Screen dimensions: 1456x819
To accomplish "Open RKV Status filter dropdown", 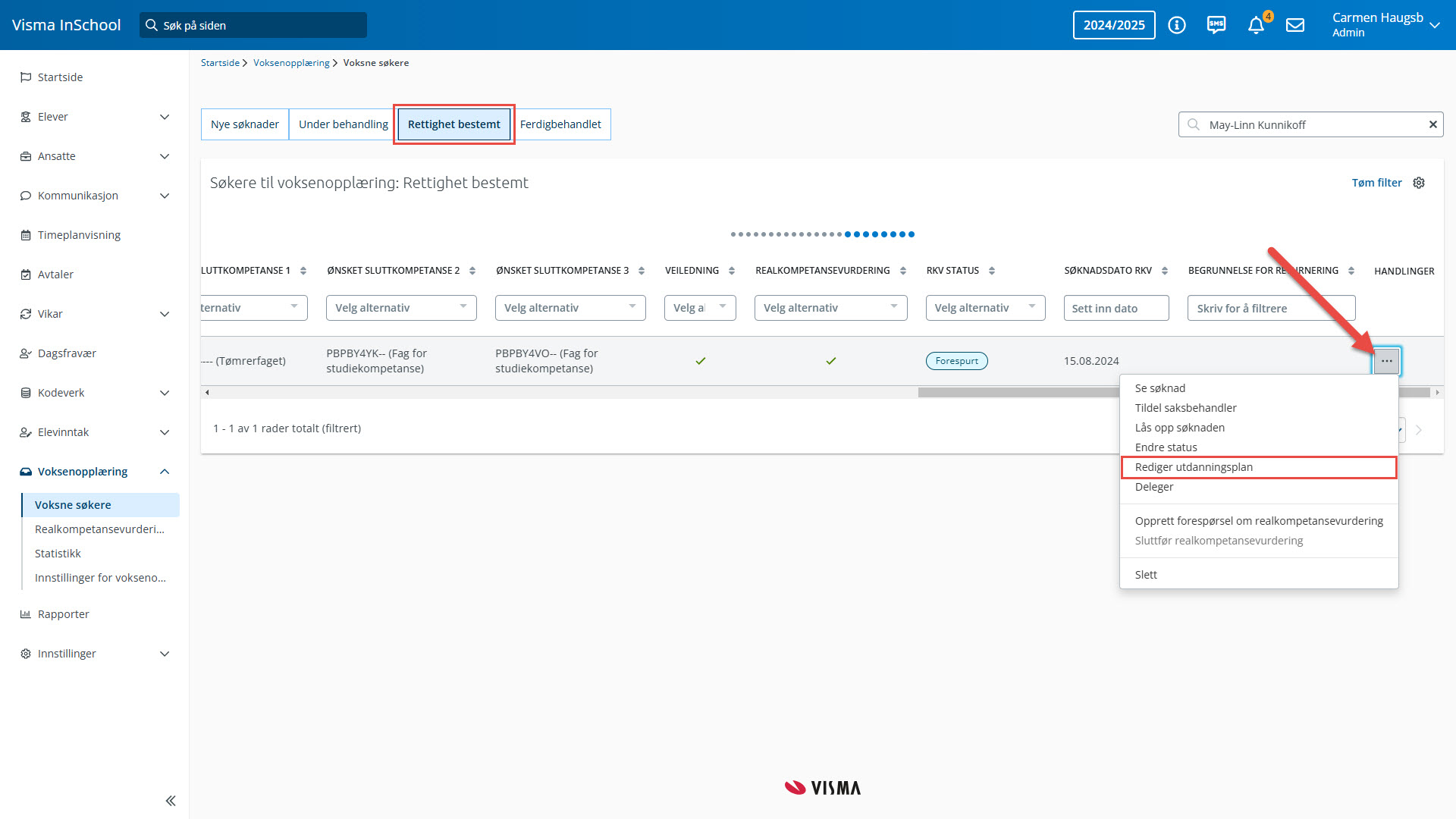I will pyautogui.click(x=985, y=308).
